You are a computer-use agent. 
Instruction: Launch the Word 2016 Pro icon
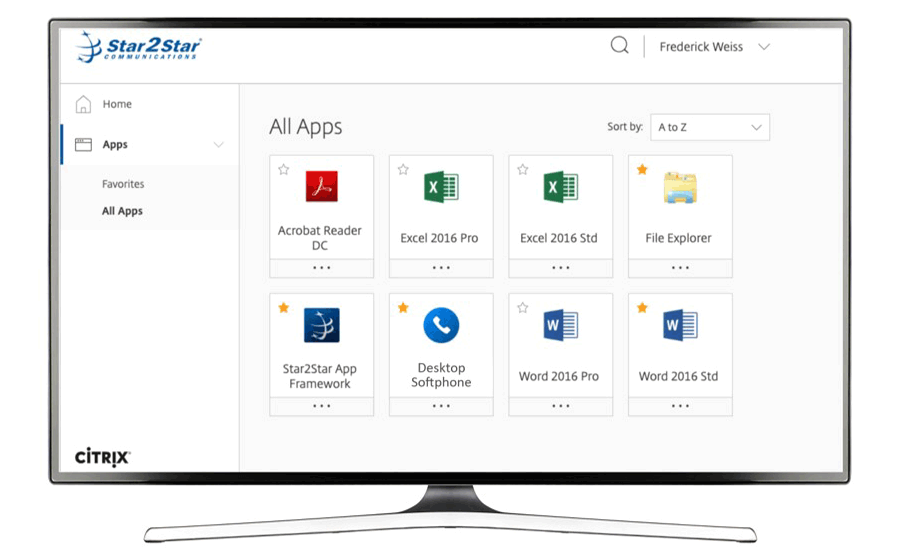(x=560, y=325)
